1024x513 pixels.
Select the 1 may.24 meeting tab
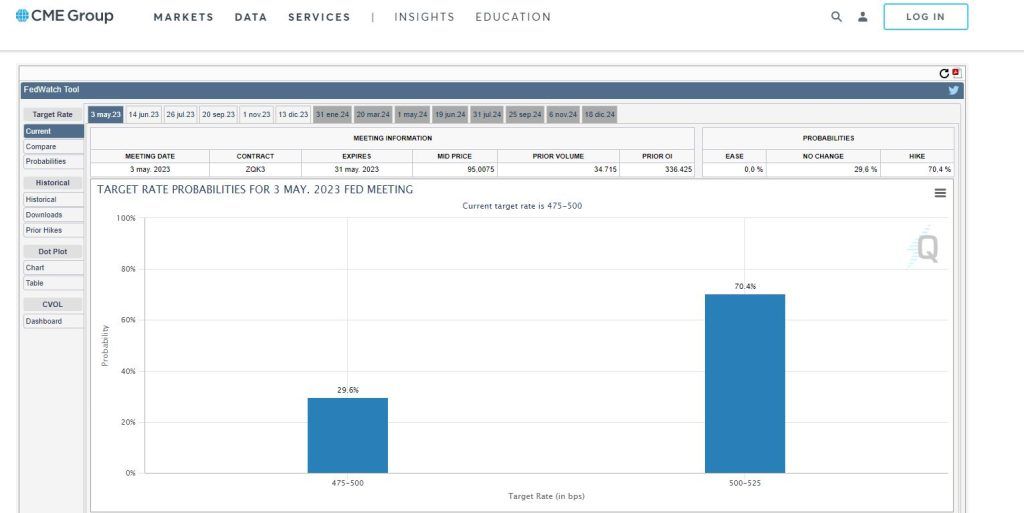[412, 115]
